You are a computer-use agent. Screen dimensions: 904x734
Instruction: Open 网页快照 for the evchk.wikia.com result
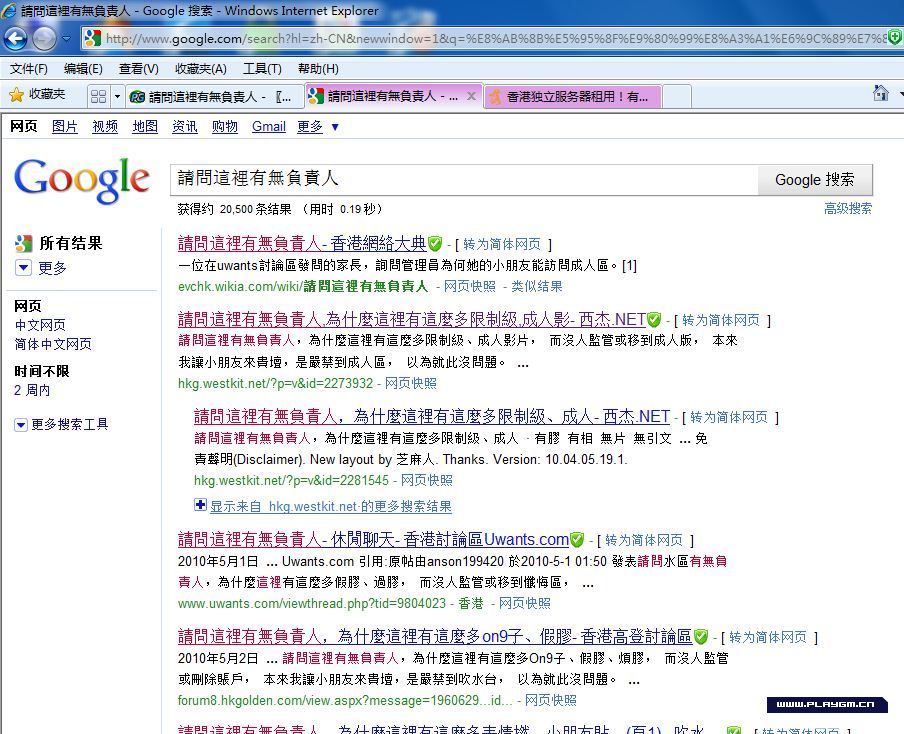point(469,287)
